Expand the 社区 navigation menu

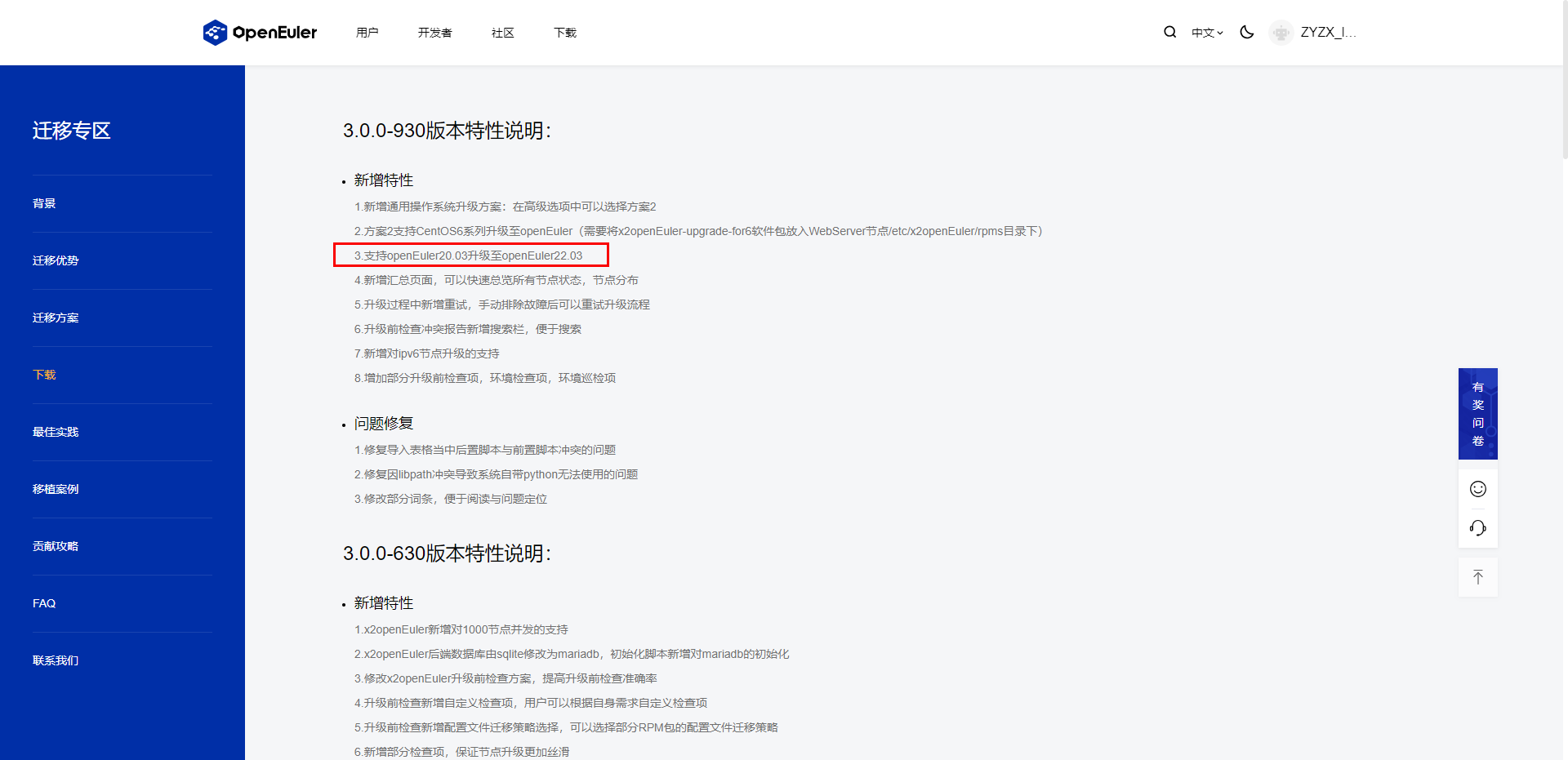pos(502,33)
